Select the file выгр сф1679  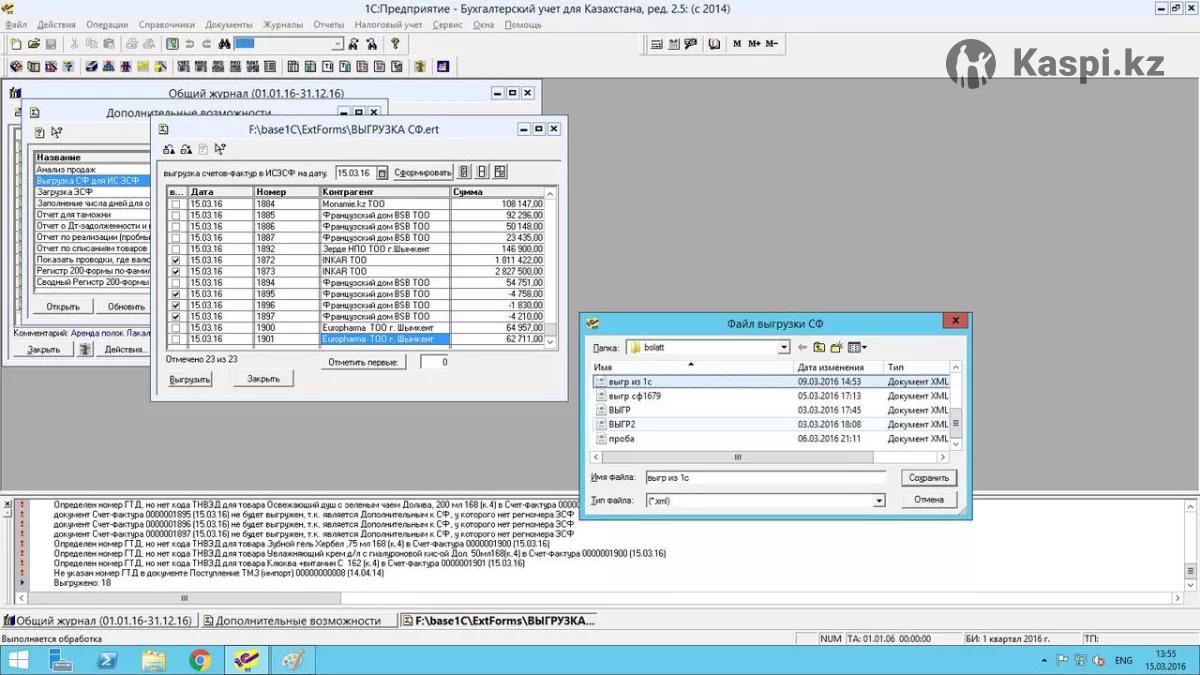click(634, 396)
